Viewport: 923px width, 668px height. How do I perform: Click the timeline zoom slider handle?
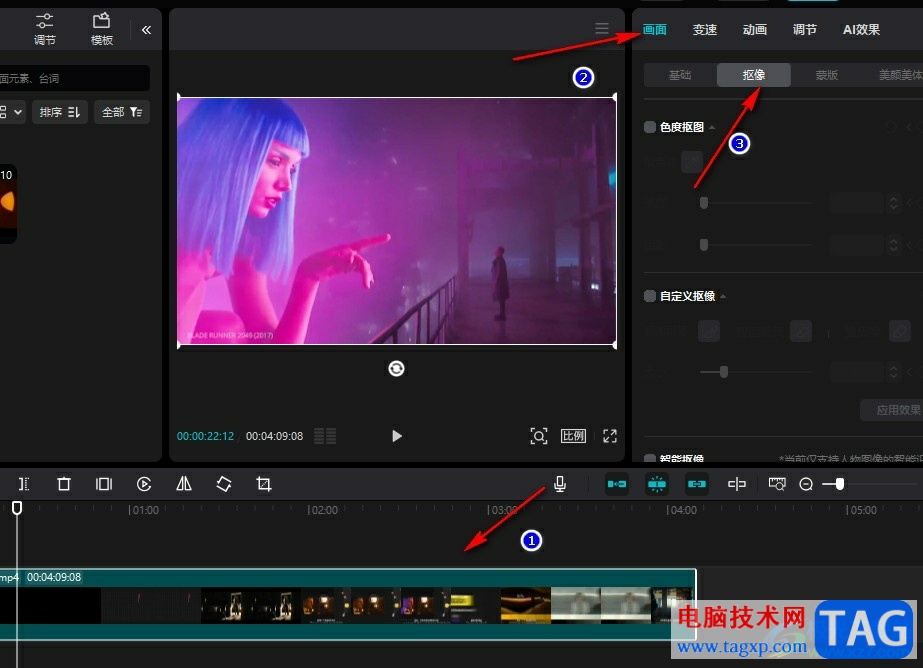(839, 484)
